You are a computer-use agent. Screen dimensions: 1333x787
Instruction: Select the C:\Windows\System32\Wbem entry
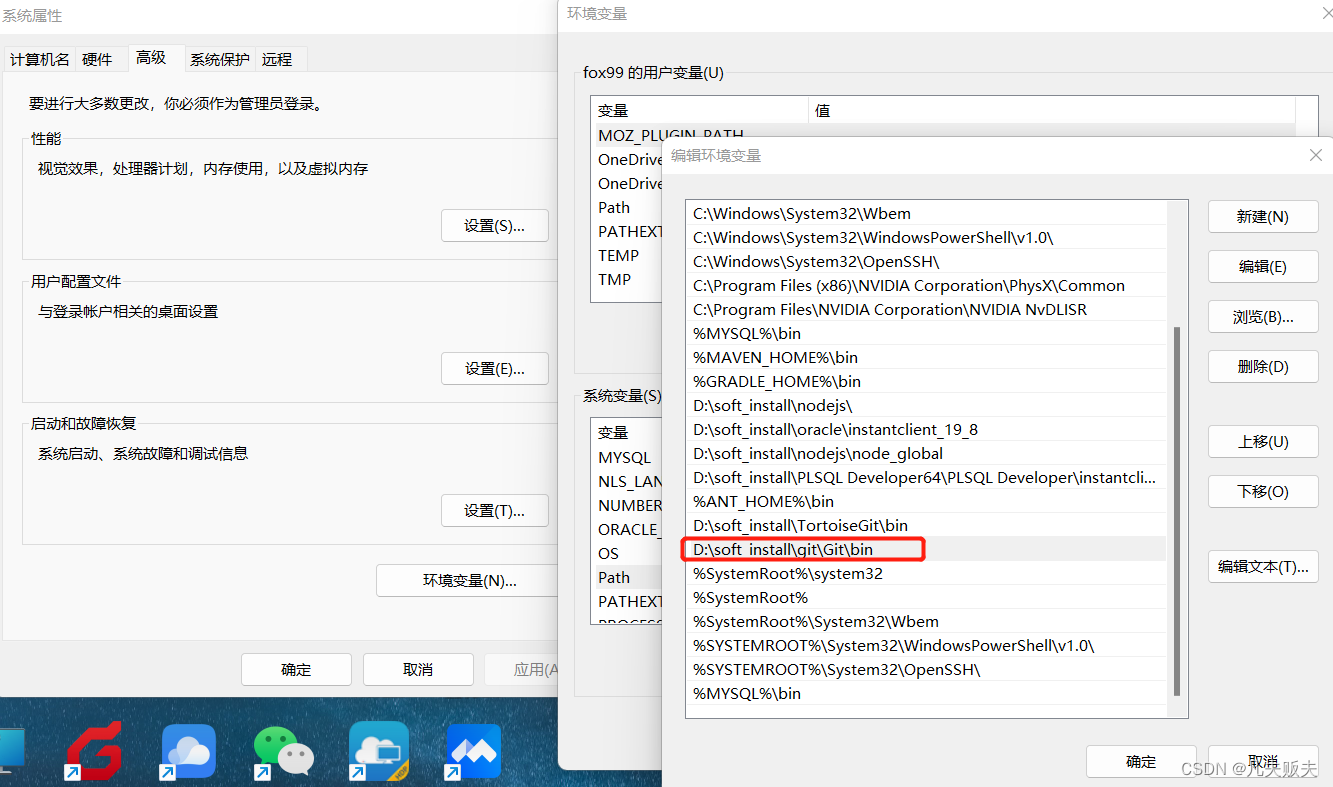pos(926,213)
